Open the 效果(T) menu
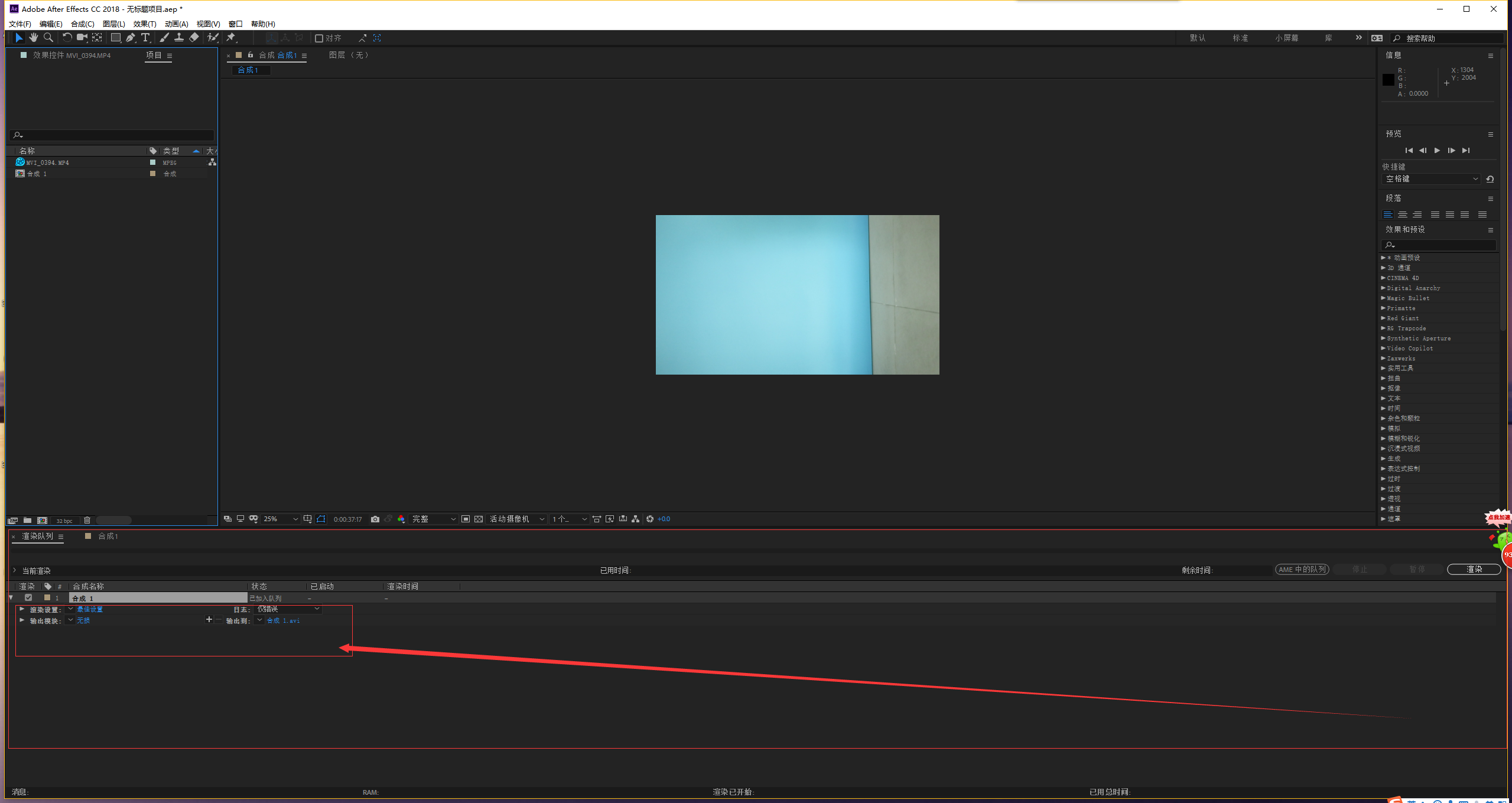Image resolution: width=1512 pixels, height=803 pixels. (x=144, y=24)
